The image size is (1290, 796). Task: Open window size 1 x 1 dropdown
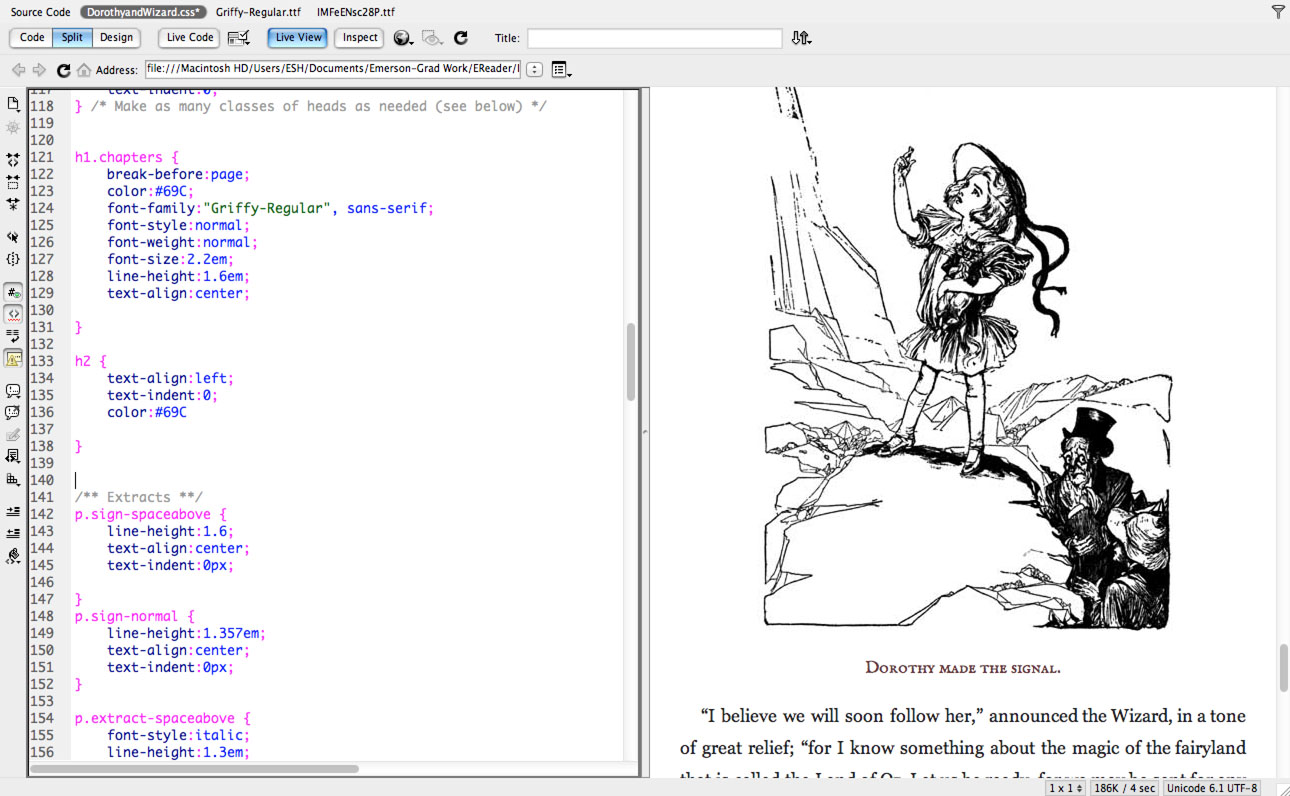(1066, 788)
